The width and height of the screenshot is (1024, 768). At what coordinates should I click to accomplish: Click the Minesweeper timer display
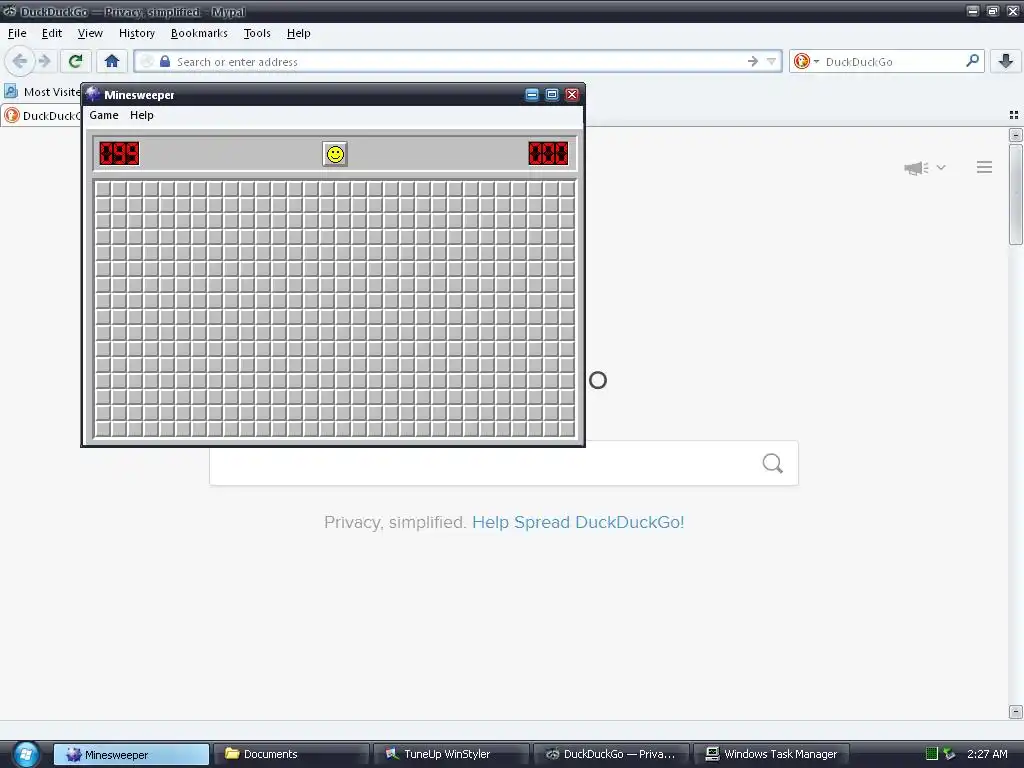point(549,153)
